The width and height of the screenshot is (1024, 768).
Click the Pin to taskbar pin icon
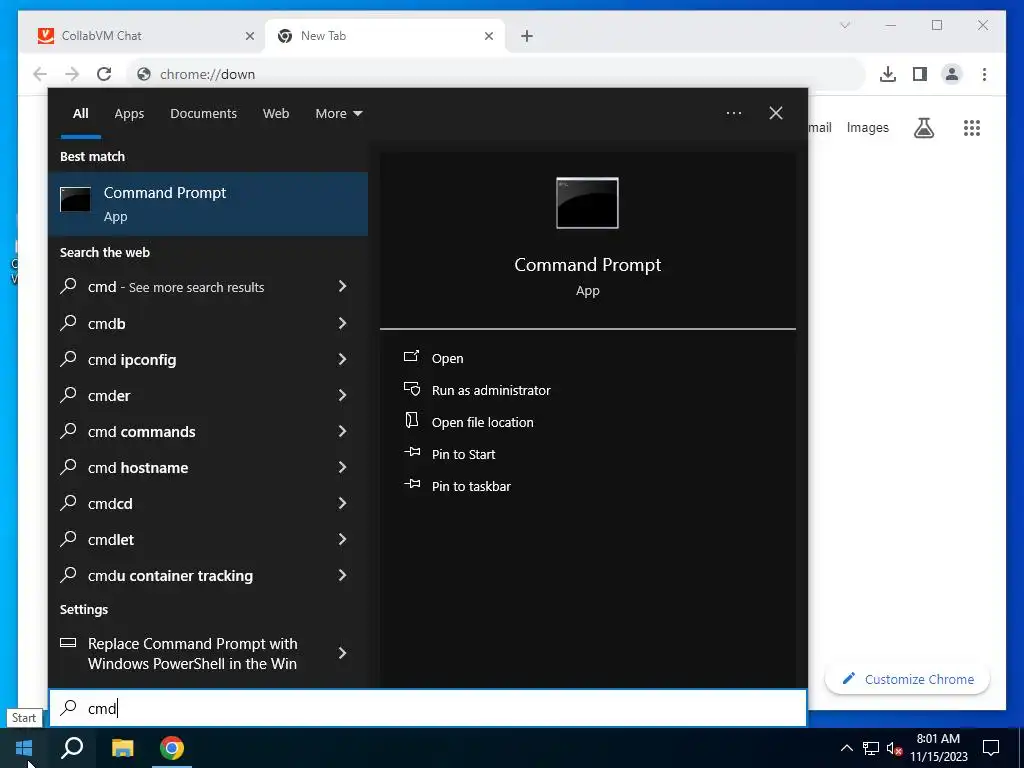[412, 484]
